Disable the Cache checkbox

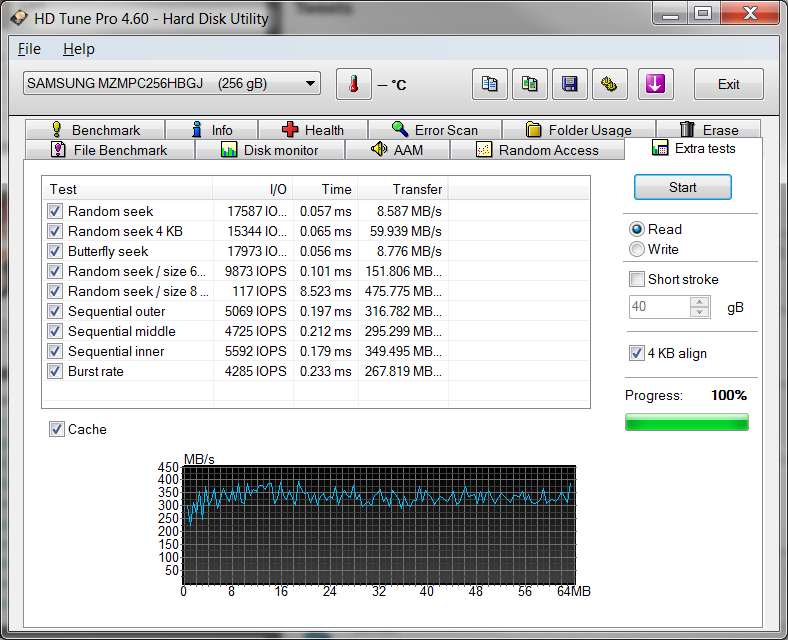(57, 429)
